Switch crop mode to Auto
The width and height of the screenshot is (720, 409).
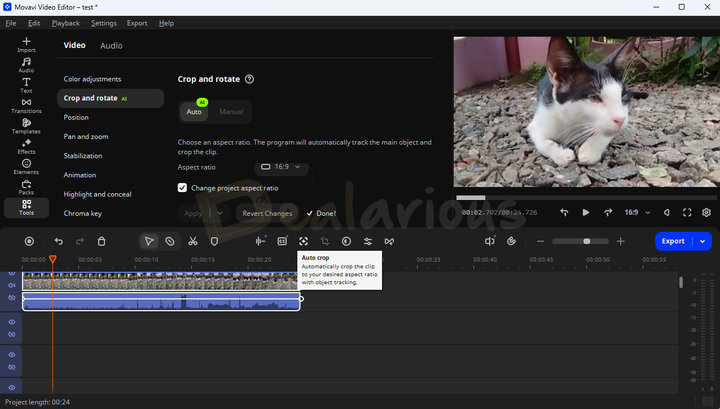(x=194, y=112)
